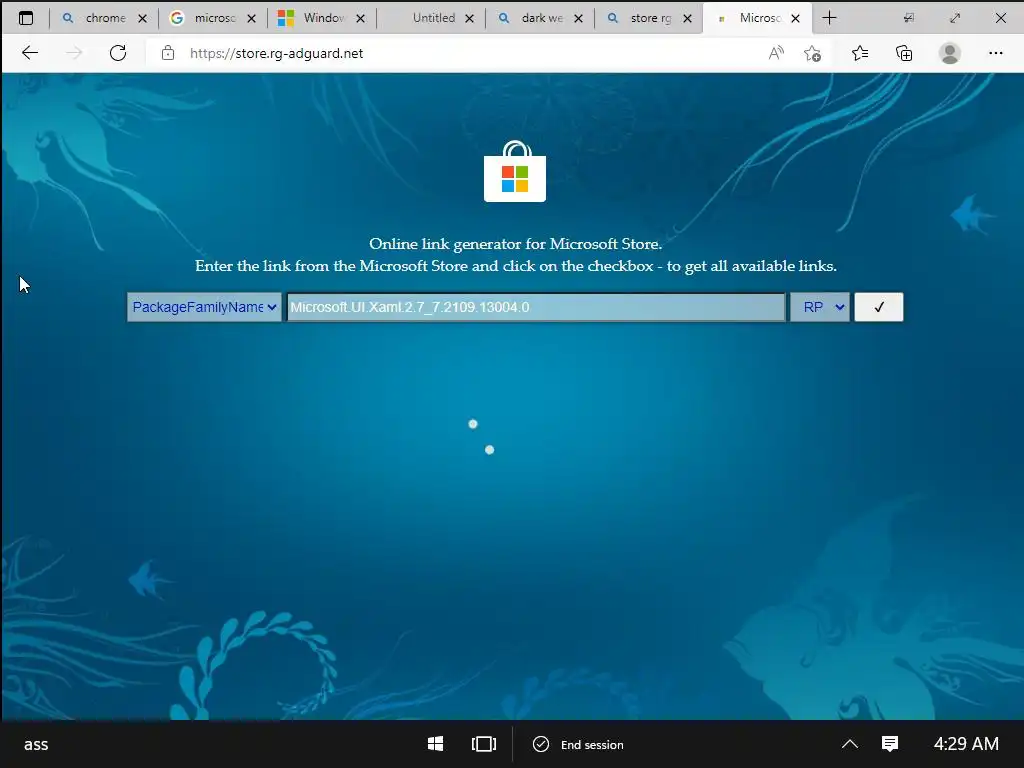Add this page to favorites
1024x768 pixels.
(812, 53)
